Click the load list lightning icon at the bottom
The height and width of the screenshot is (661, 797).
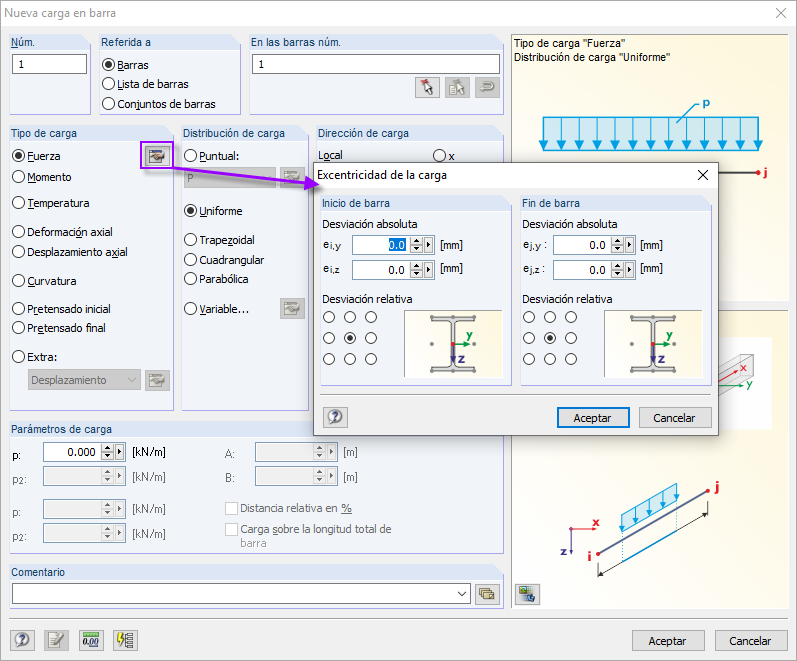(125, 640)
